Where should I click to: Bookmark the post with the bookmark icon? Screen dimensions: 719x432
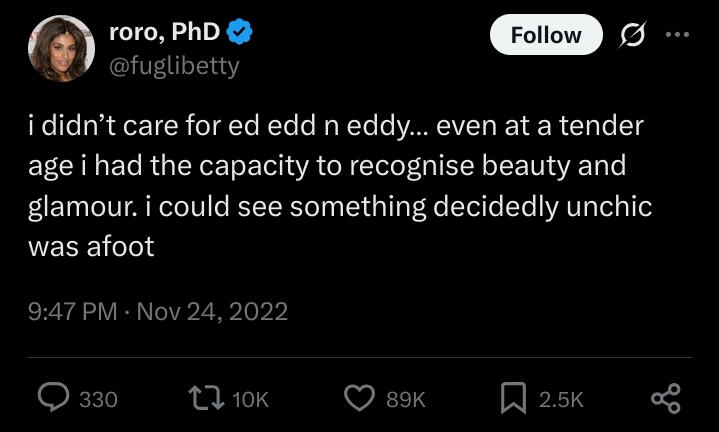pos(512,398)
